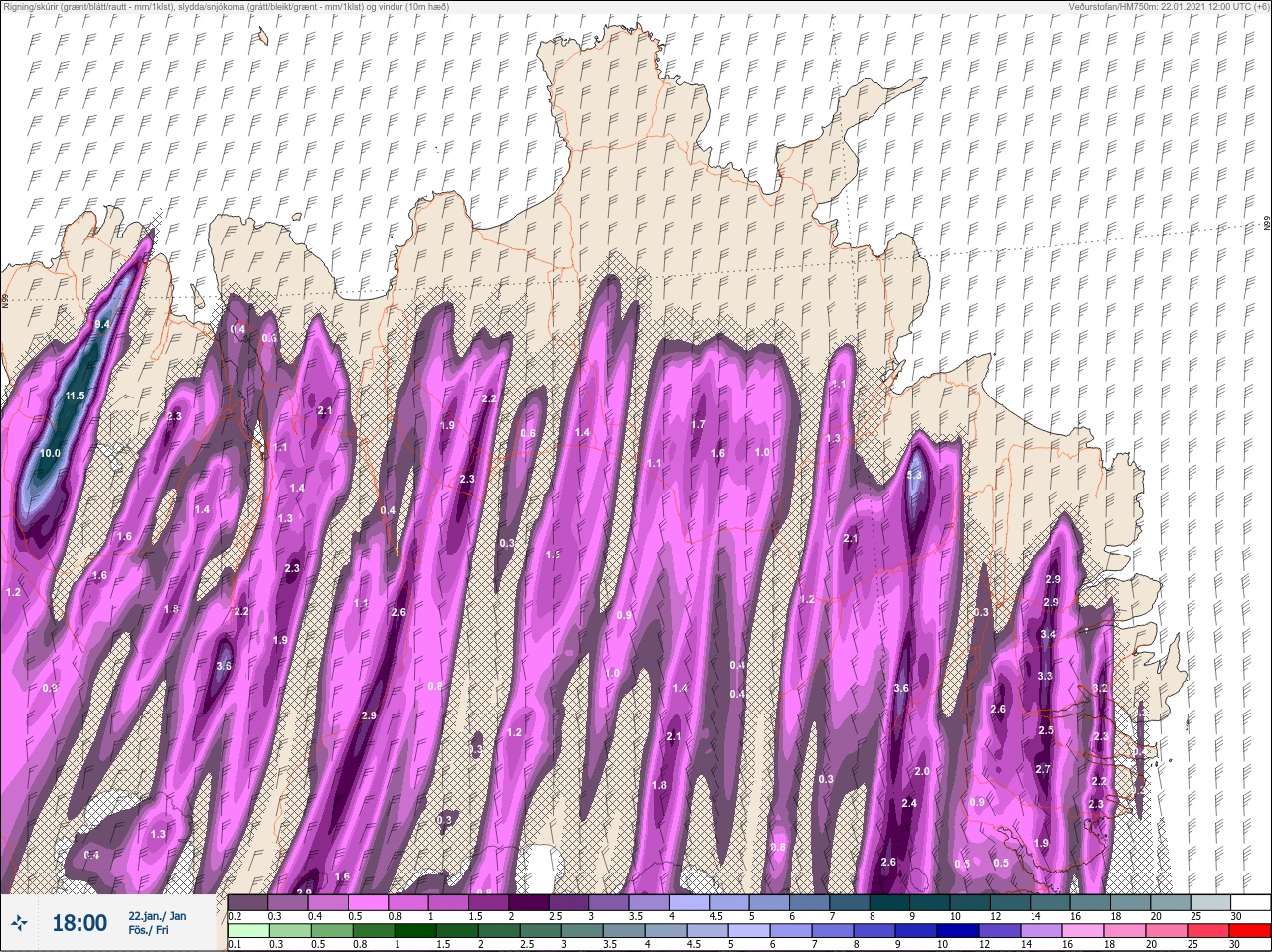This screenshot has width=1272, height=952.
Task: Click the 2.0 precipitation value on map
Action: coord(922,772)
